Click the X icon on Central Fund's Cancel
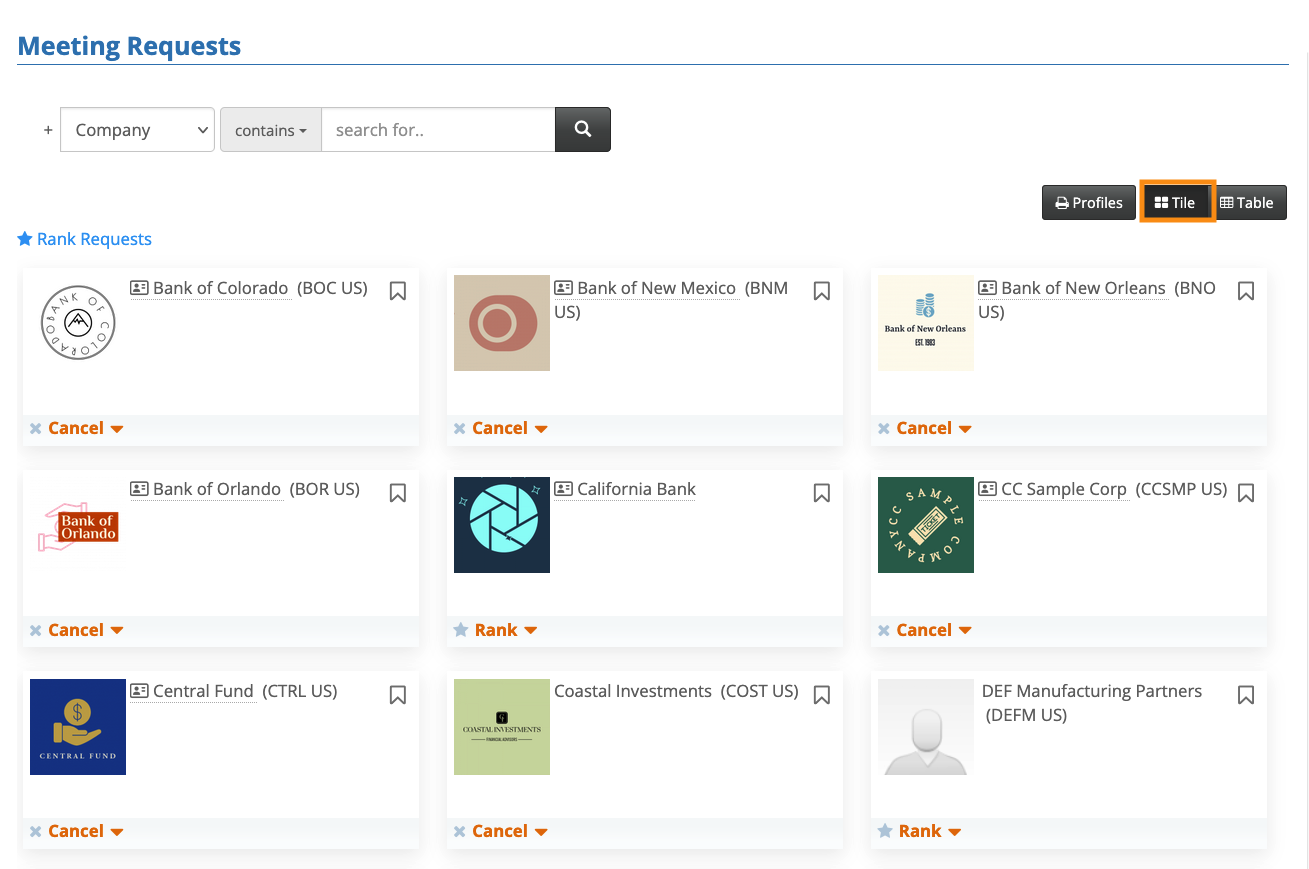Image resolution: width=1309 pixels, height=869 pixels. [x=36, y=832]
